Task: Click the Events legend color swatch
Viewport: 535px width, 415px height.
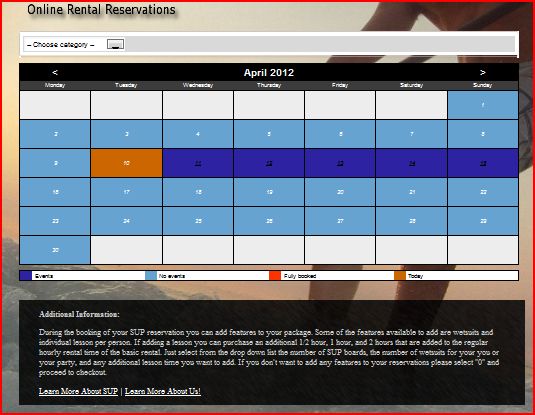Action: 26,276
